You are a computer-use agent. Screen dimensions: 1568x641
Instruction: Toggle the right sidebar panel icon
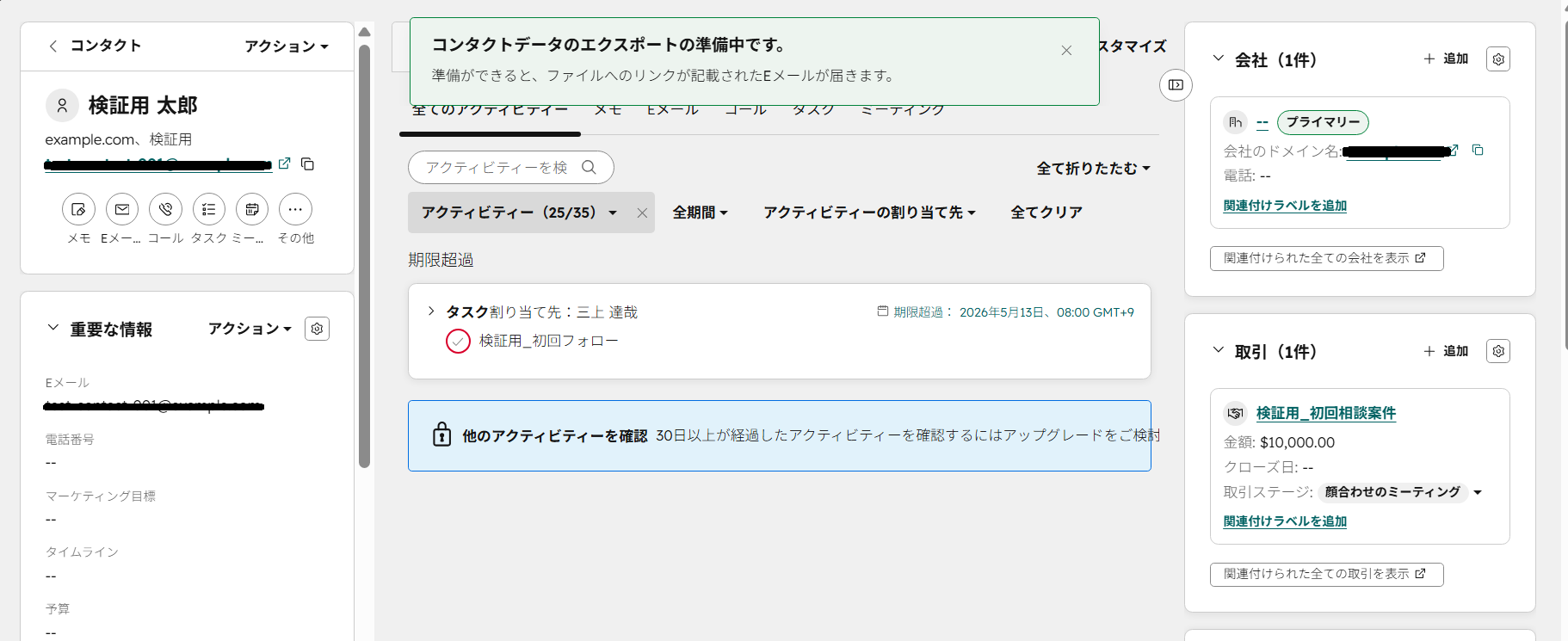pos(1176,85)
